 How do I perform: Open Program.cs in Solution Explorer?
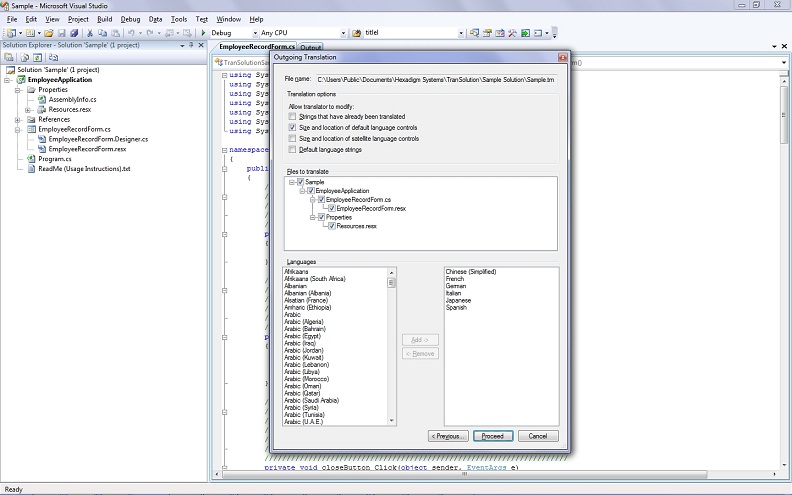click(x=55, y=159)
